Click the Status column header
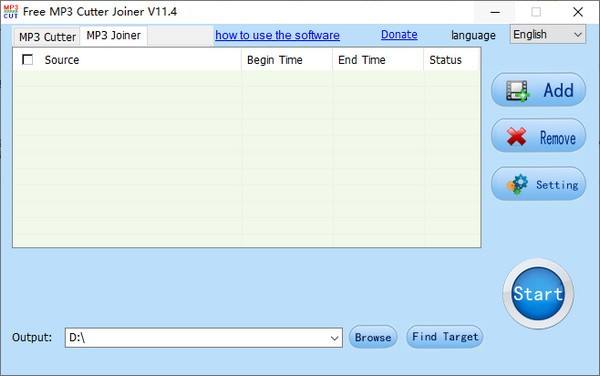Screen dimensions: 600x376 pos(452,60)
